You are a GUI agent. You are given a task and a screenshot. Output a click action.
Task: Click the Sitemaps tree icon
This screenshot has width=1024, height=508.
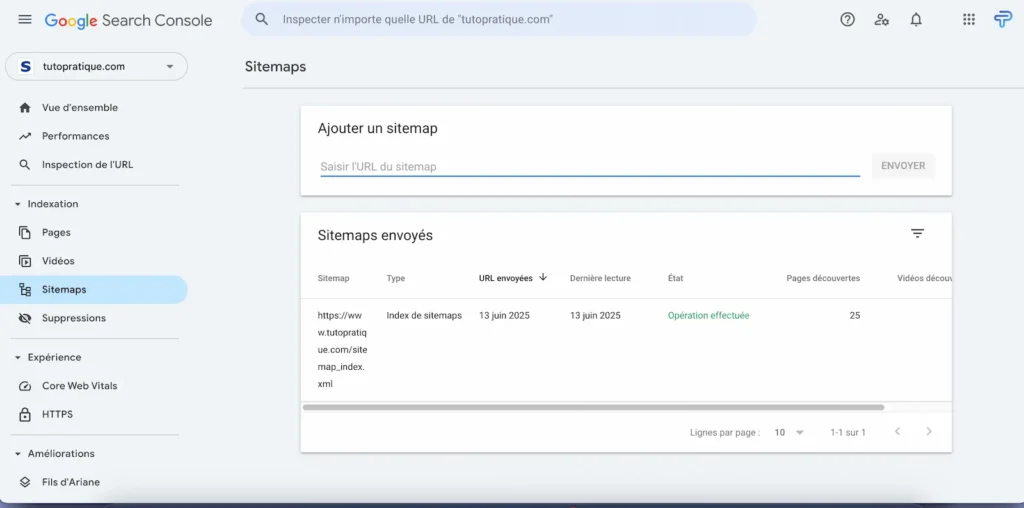coord(25,289)
